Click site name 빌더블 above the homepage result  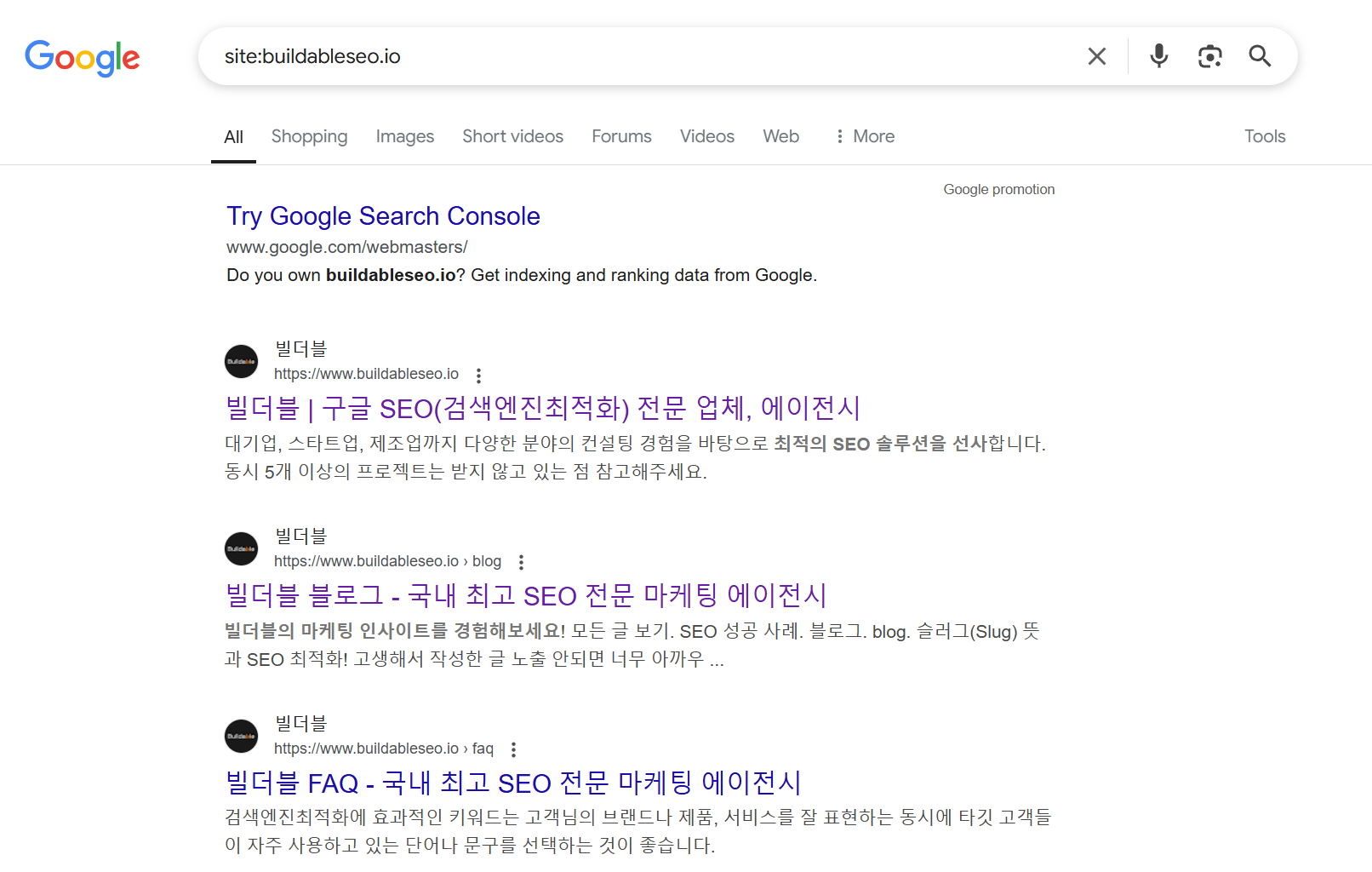(300, 349)
